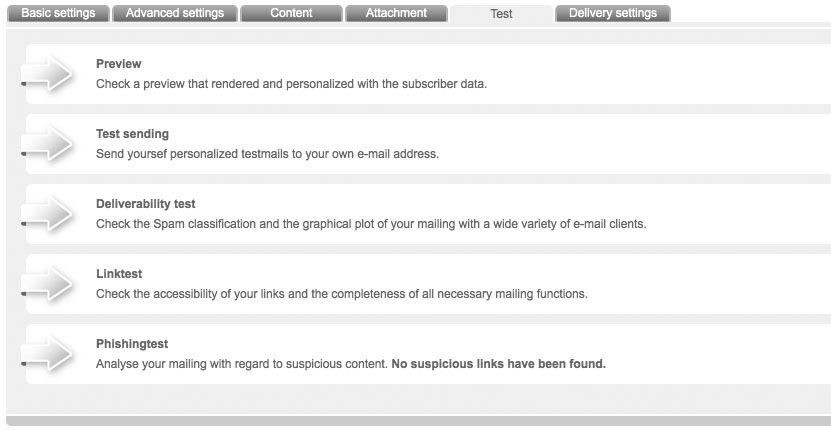
Task: Go to the Content tab
Action: [291, 13]
